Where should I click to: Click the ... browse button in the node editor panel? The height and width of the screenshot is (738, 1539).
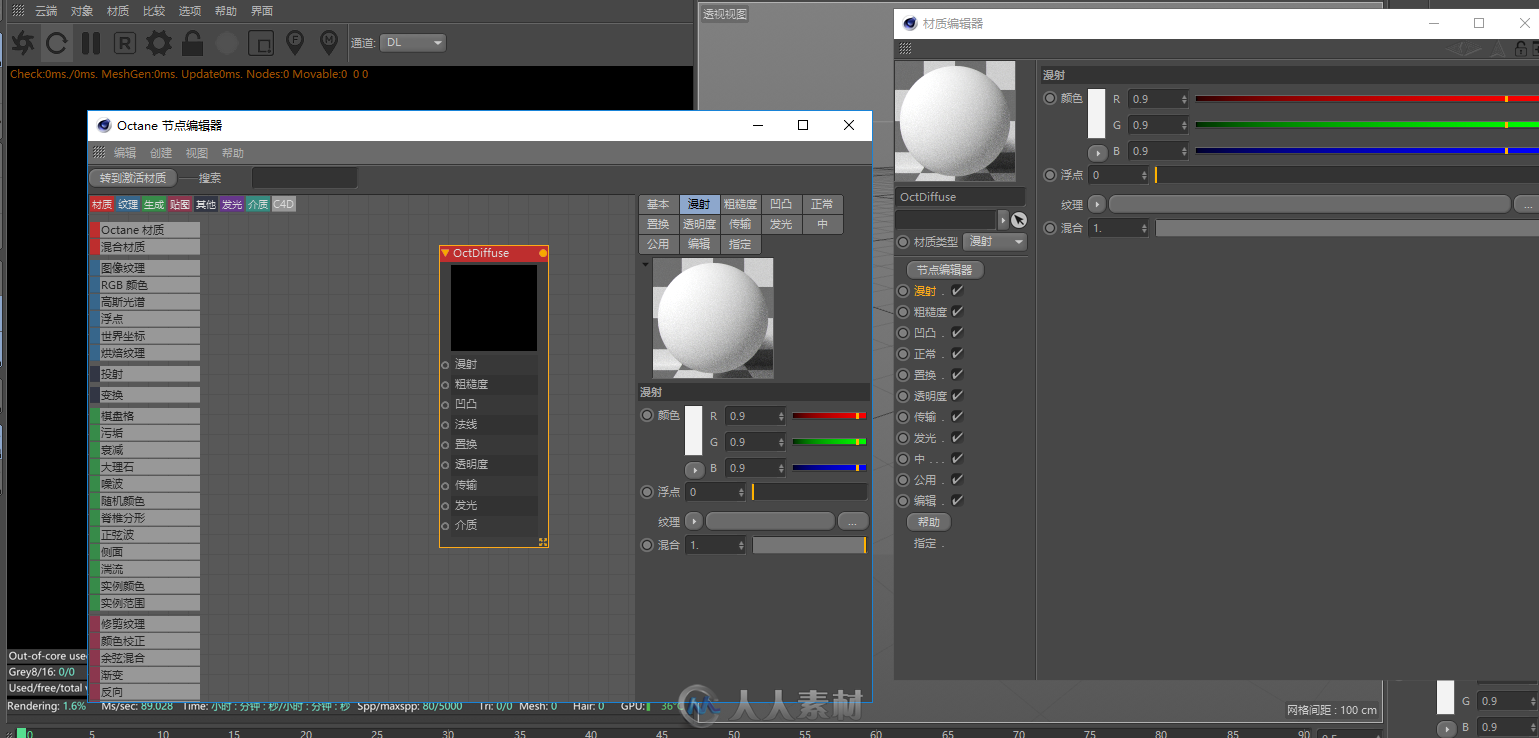pyautogui.click(x=852, y=521)
